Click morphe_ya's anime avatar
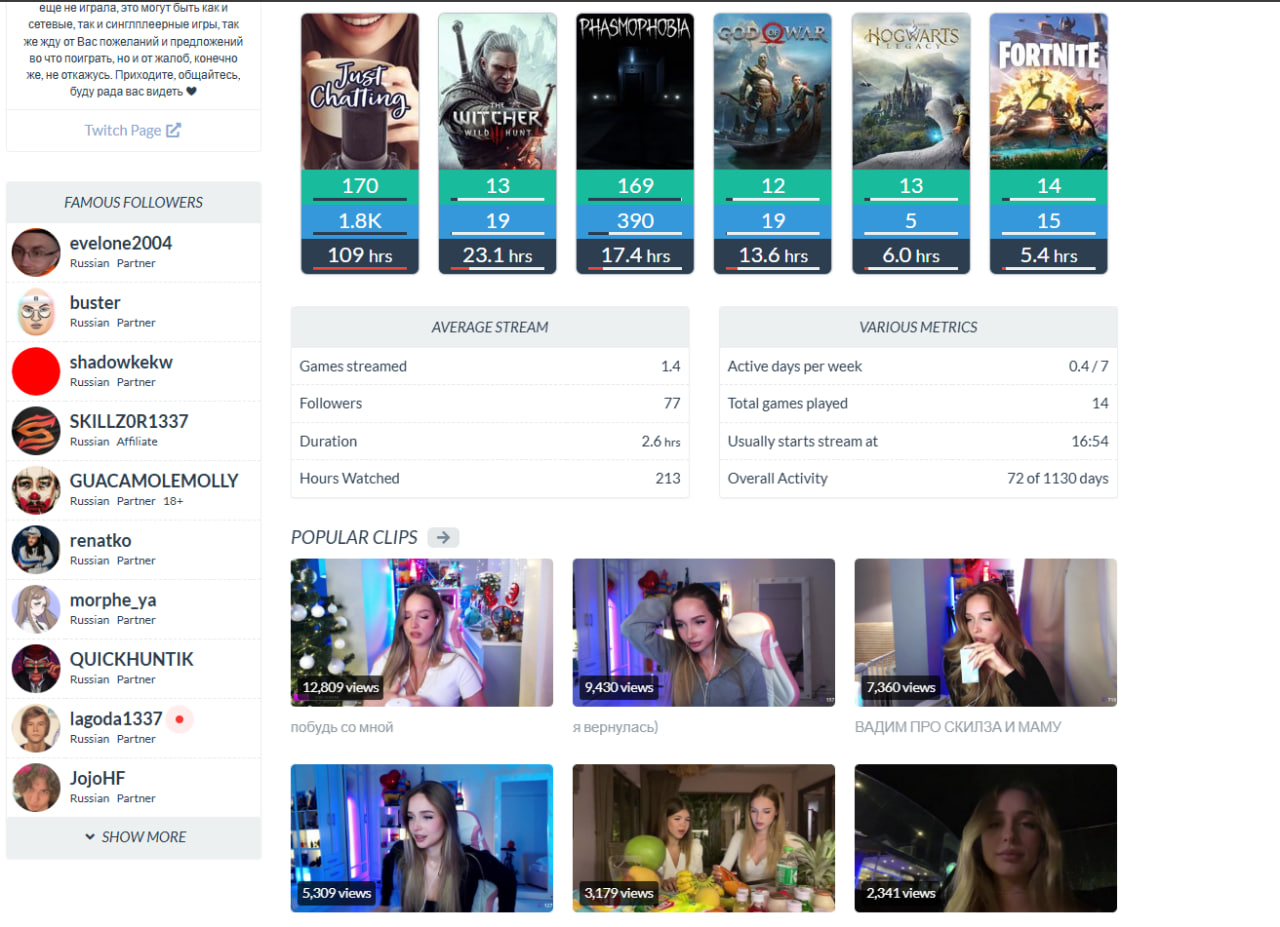 tap(36, 609)
